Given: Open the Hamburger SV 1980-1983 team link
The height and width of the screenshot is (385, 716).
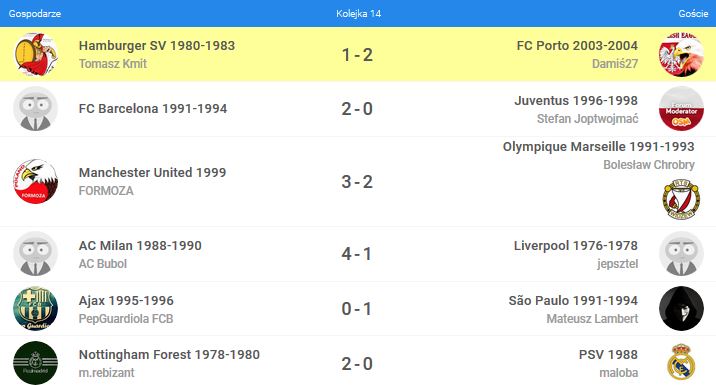Looking at the screenshot, I should click(x=157, y=46).
